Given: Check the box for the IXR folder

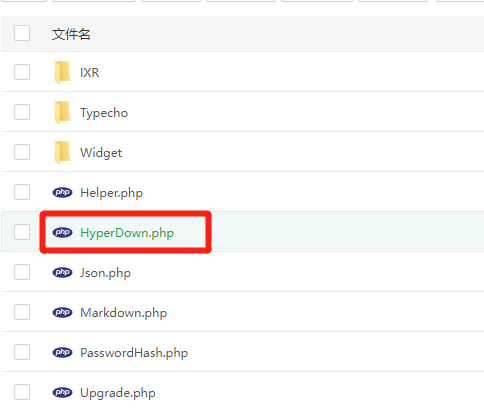Looking at the screenshot, I should [x=22, y=72].
